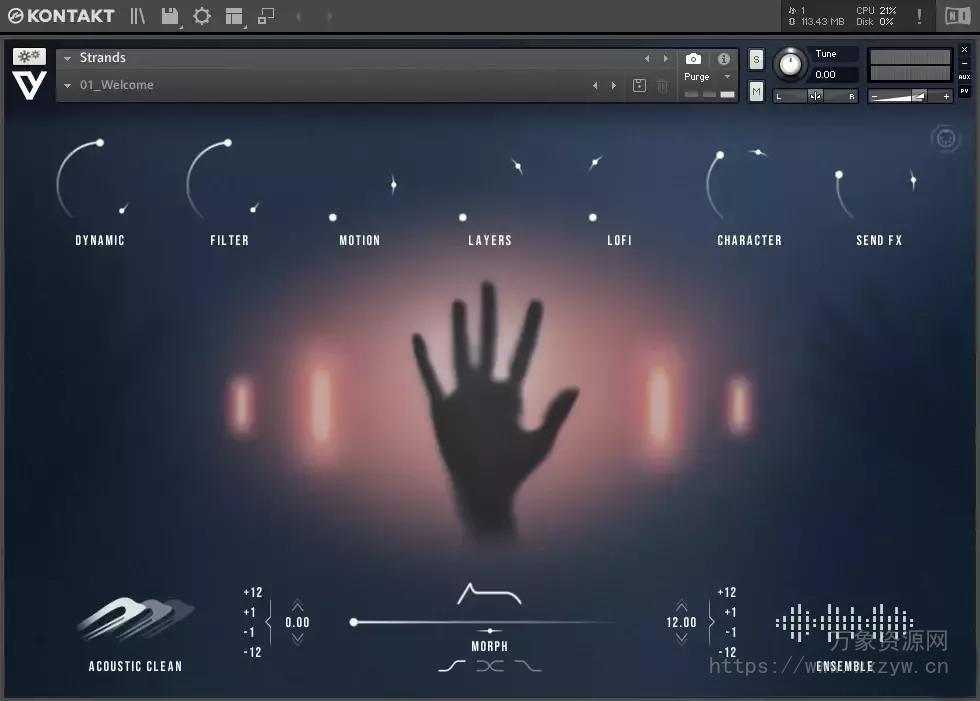The width and height of the screenshot is (980, 701).
Task: Collapse the 01_Welcome instrument view
Action: [66, 85]
